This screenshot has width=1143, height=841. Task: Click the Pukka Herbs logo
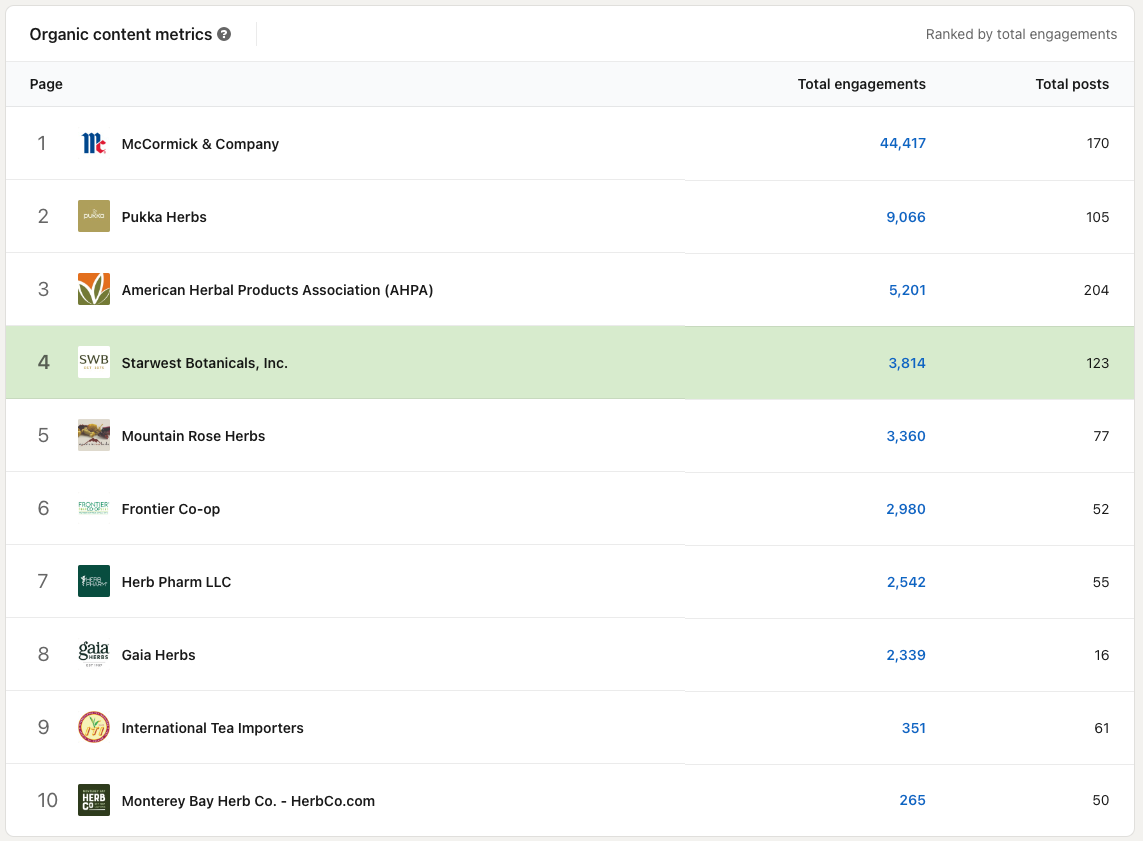click(x=94, y=216)
